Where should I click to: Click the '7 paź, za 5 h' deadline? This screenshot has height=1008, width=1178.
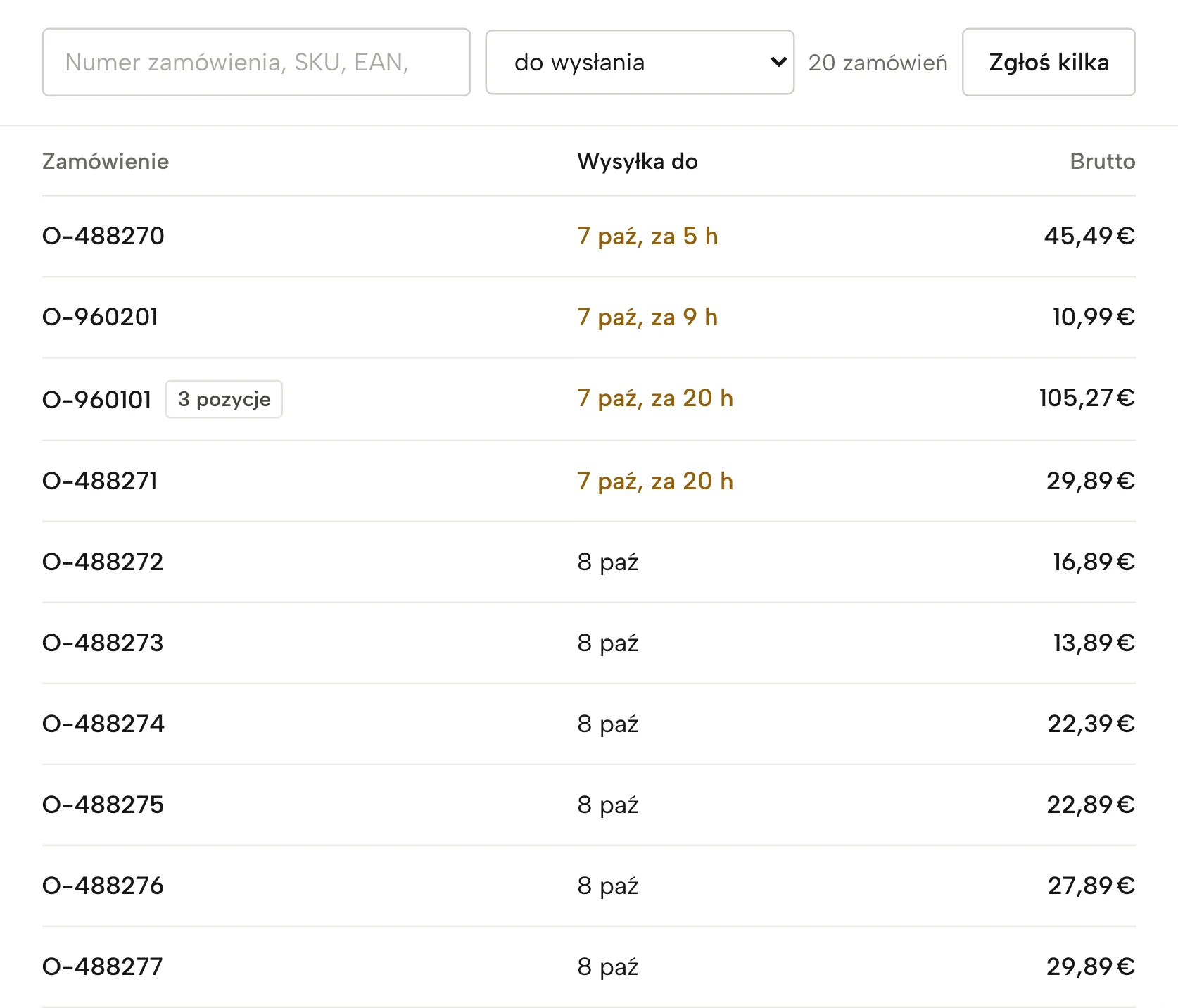pyautogui.click(x=647, y=236)
